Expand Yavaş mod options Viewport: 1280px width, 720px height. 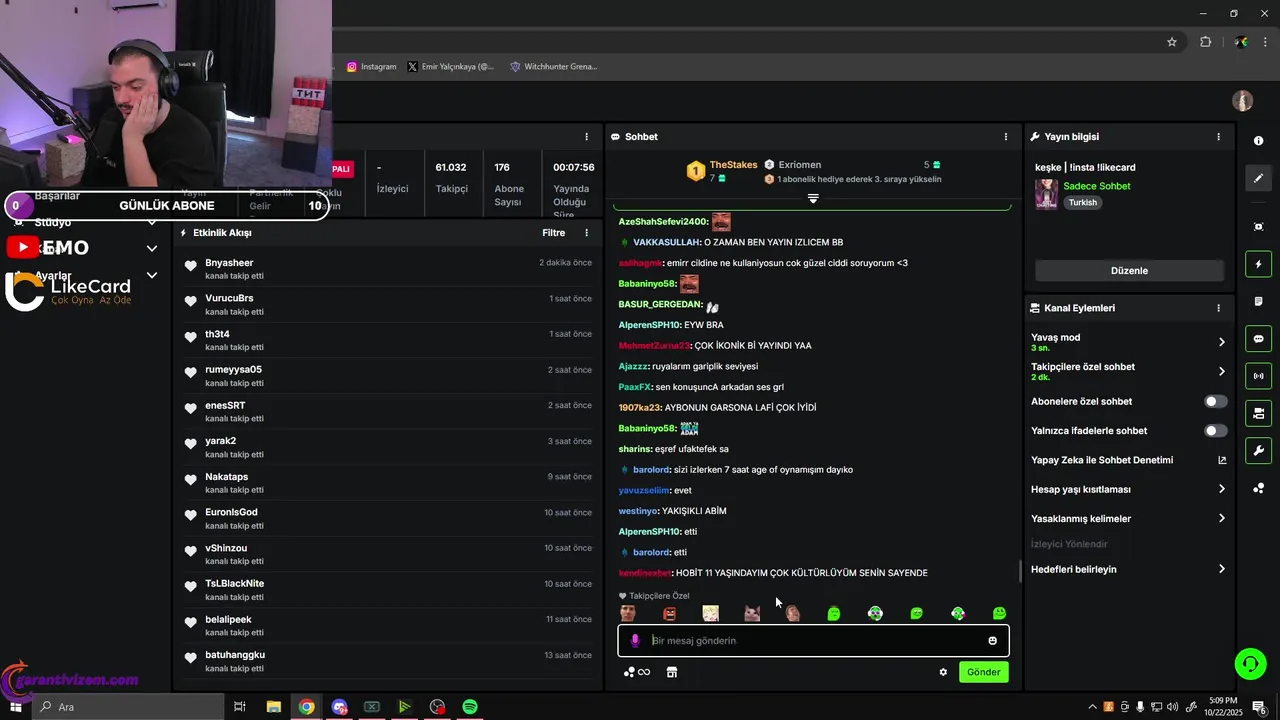click(x=1221, y=342)
